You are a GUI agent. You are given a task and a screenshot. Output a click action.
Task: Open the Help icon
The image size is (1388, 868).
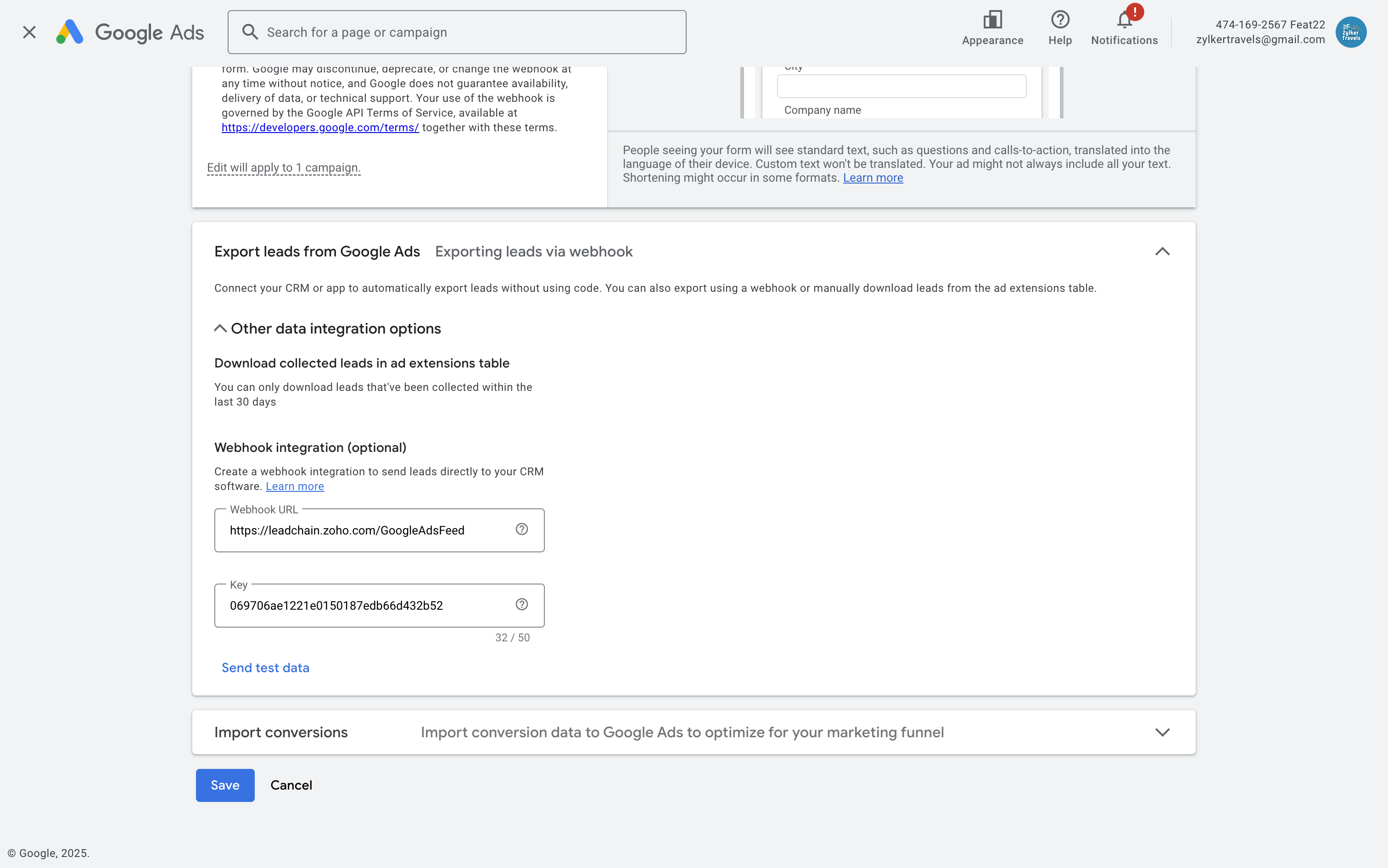tap(1059, 21)
